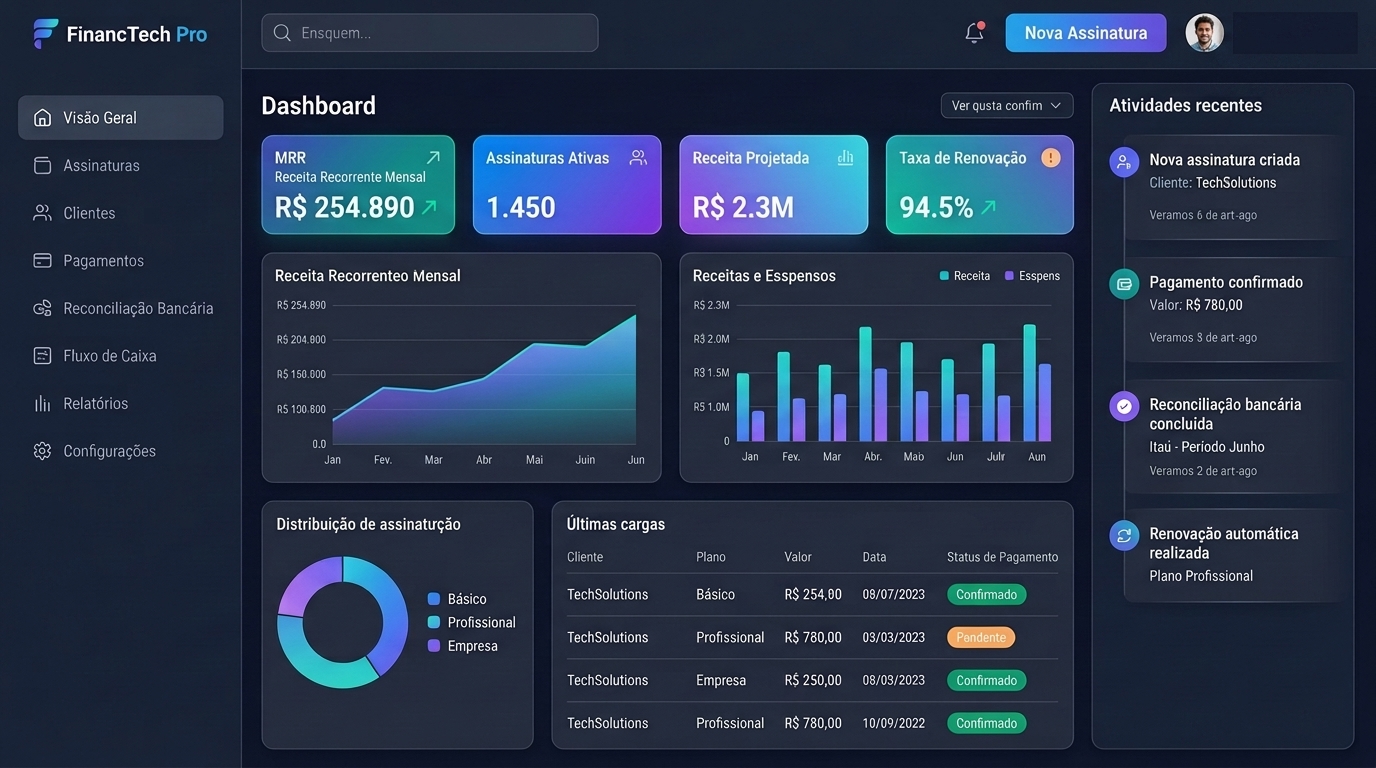Click the Assinaturas sidebar icon
The image size is (1376, 768).
click(x=42, y=165)
